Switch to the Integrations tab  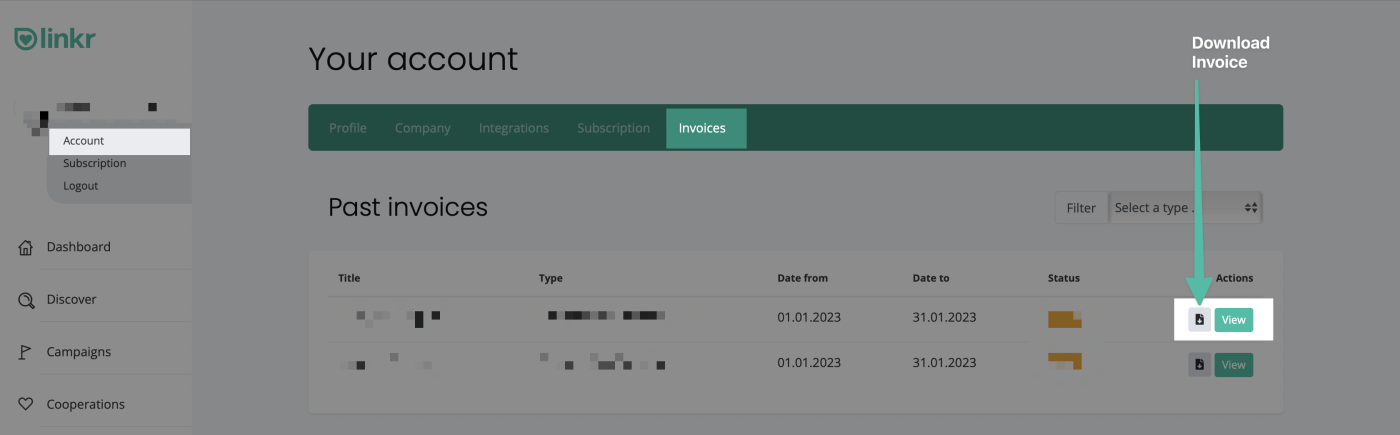coord(514,128)
